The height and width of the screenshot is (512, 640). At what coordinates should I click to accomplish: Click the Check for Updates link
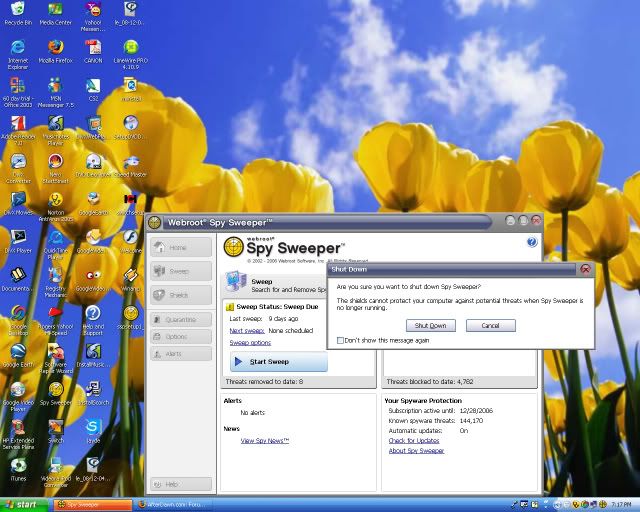click(414, 441)
